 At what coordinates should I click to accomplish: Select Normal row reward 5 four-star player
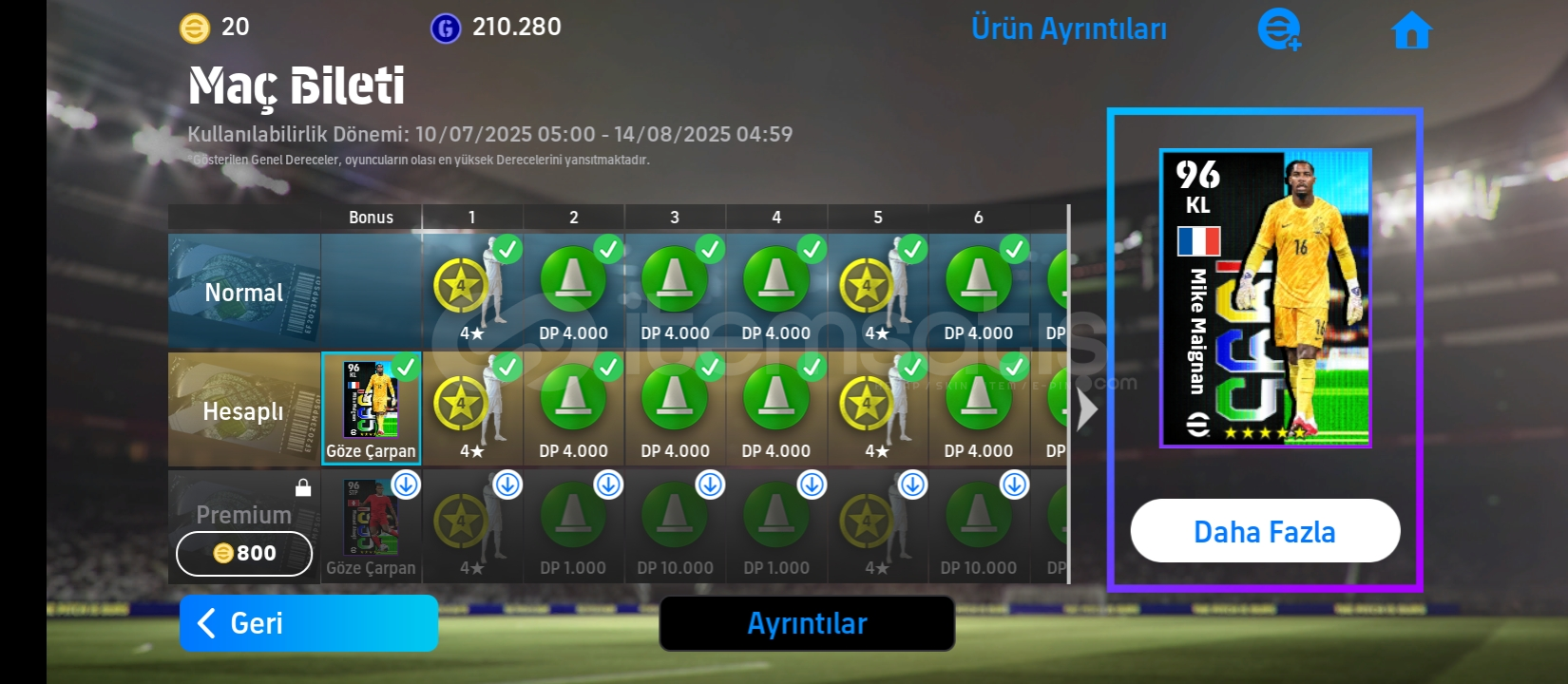[x=878, y=291]
